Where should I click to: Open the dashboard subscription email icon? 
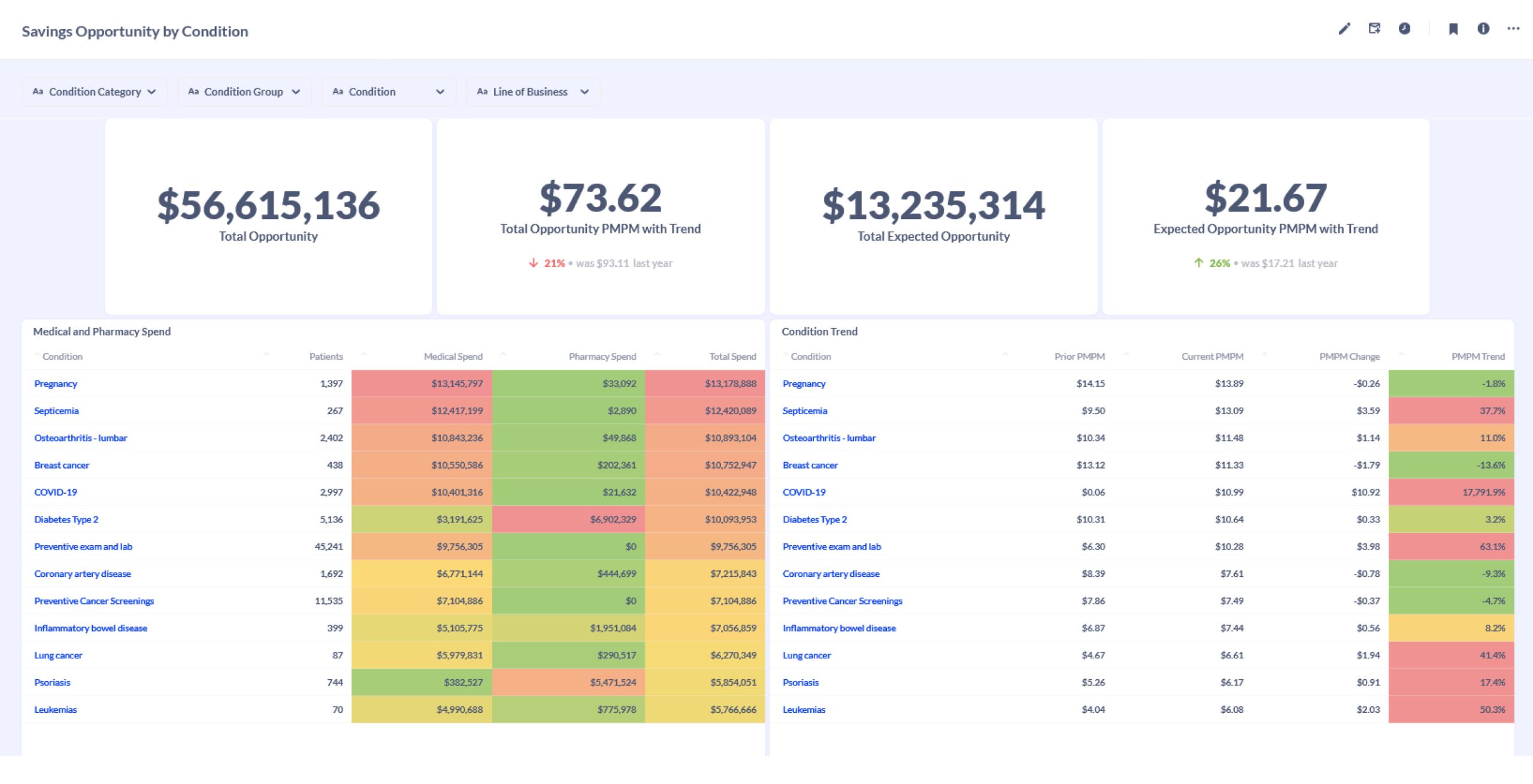click(x=1374, y=29)
